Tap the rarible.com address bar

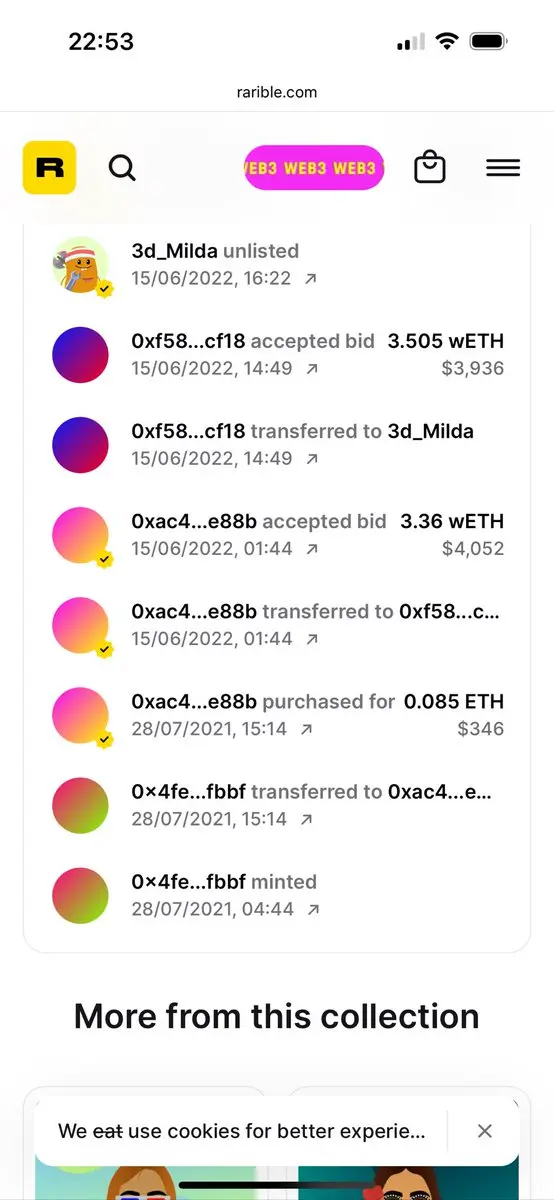(277, 92)
